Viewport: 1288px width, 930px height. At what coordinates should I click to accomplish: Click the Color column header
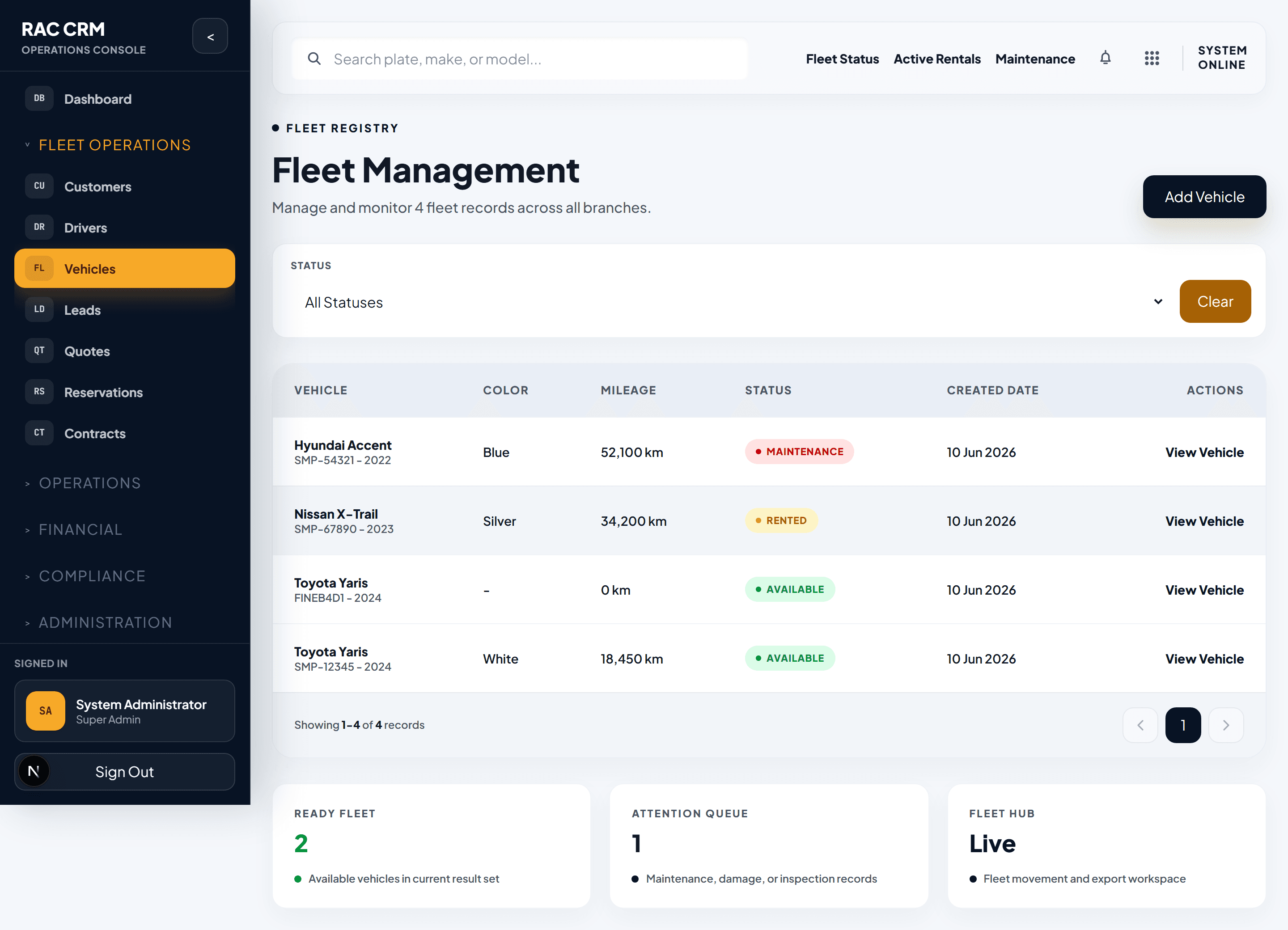[x=505, y=390]
